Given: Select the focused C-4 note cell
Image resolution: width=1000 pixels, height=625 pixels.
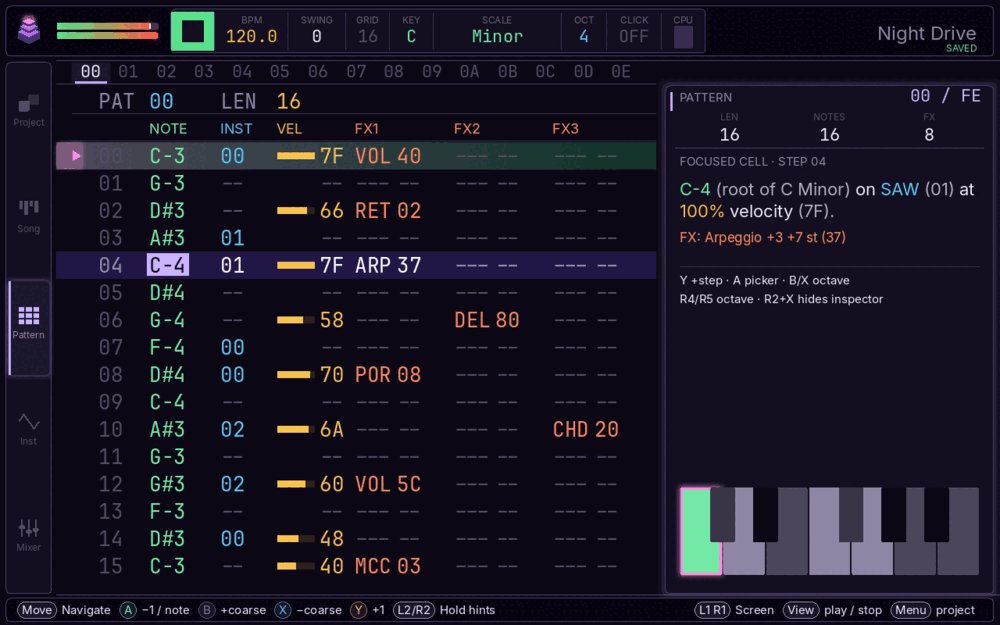Looking at the screenshot, I should click(x=168, y=265).
